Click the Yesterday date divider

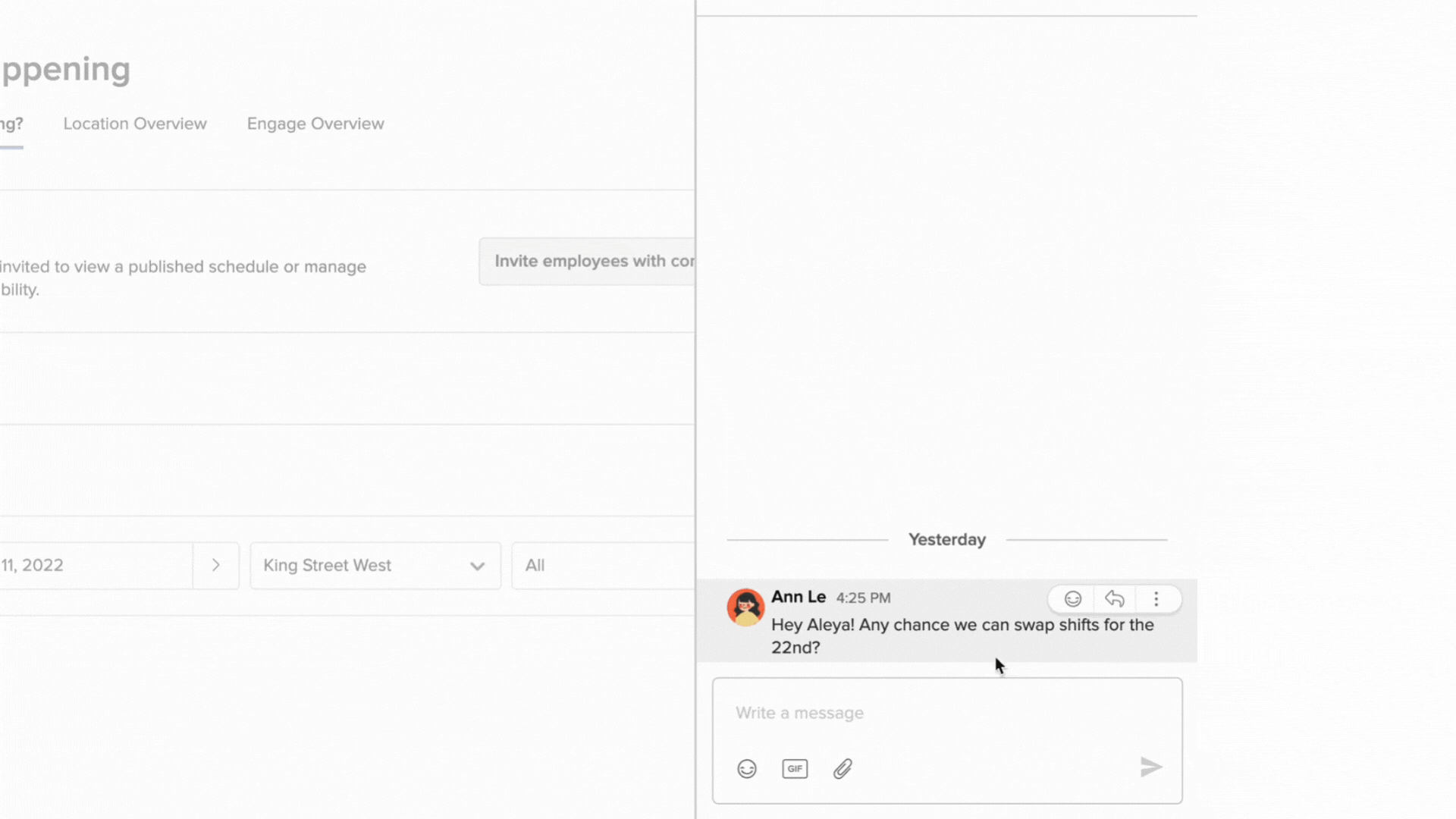pyautogui.click(x=946, y=539)
